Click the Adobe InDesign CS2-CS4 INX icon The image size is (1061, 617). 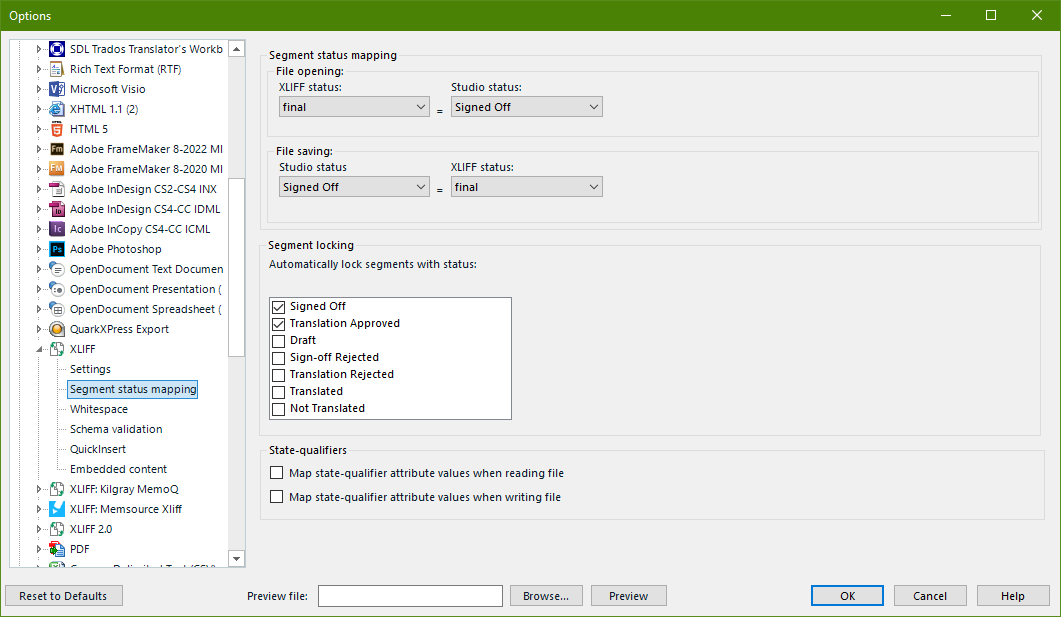[58, 189]
